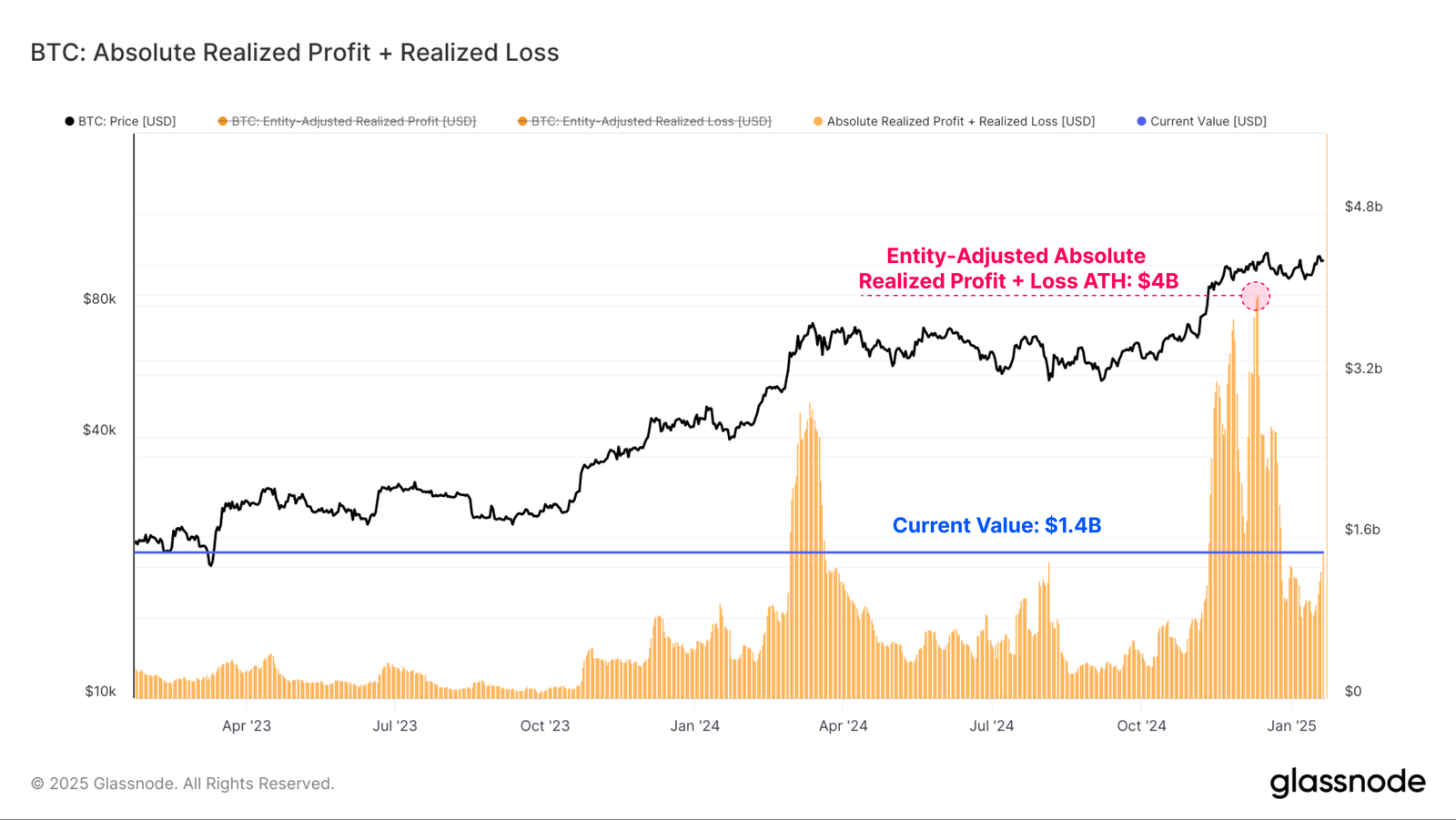Enable the struck-through Entity-Adjusted Realized Profit series
This screenshot has width=1456, height=820.
tap(353, 121)
